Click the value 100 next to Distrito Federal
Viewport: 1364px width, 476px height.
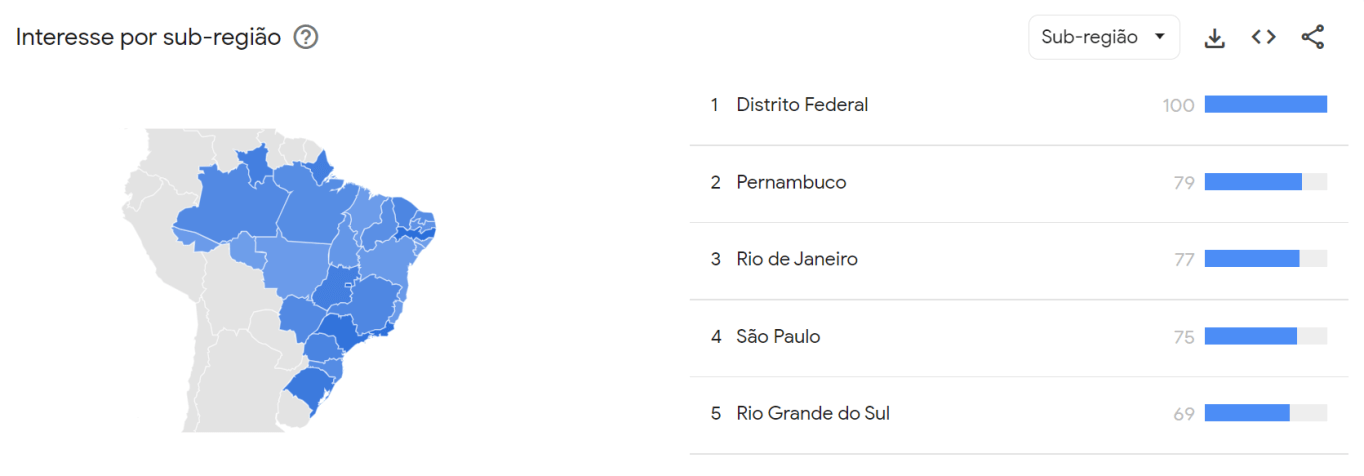(x=1179, y=105)
